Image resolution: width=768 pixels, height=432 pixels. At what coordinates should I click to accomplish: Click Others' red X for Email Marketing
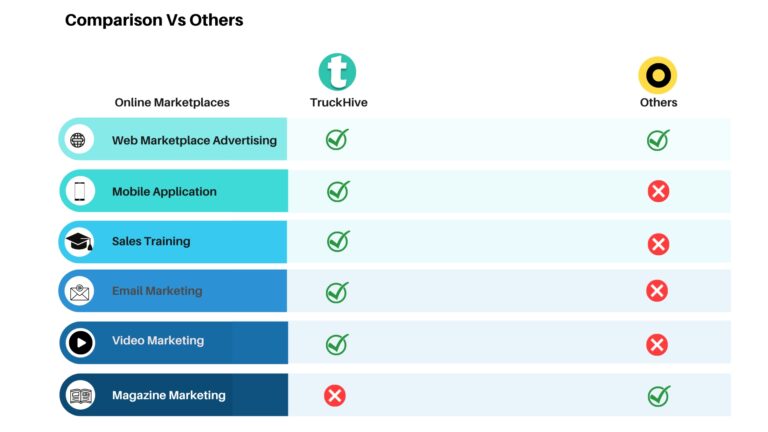[x=657, y=291]
